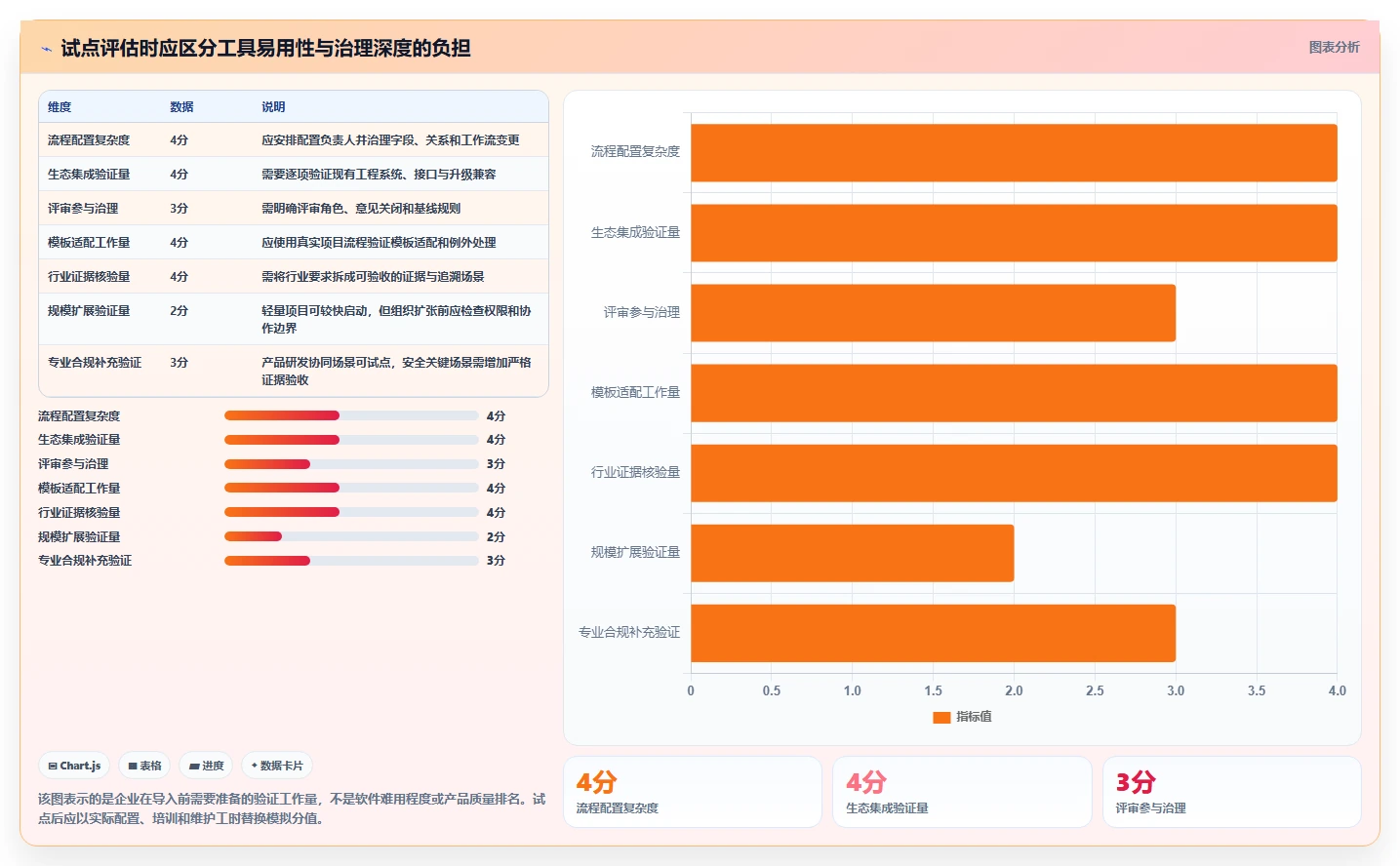The width and height of the screenshot is (1400, 866).
Task: Open the 3分 评审参与治理 data card
Action: click(1232, 792)
